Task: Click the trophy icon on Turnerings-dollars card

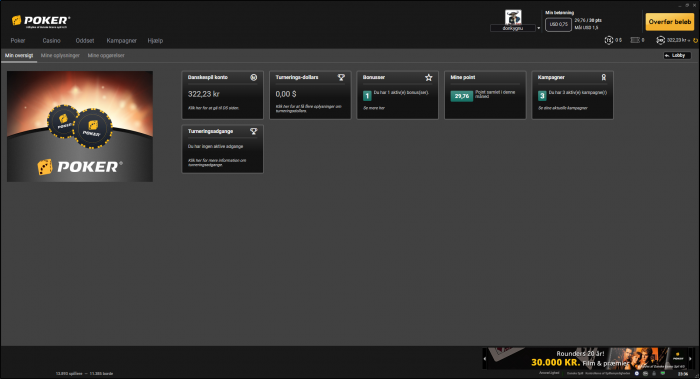Action: click(341, 77)
